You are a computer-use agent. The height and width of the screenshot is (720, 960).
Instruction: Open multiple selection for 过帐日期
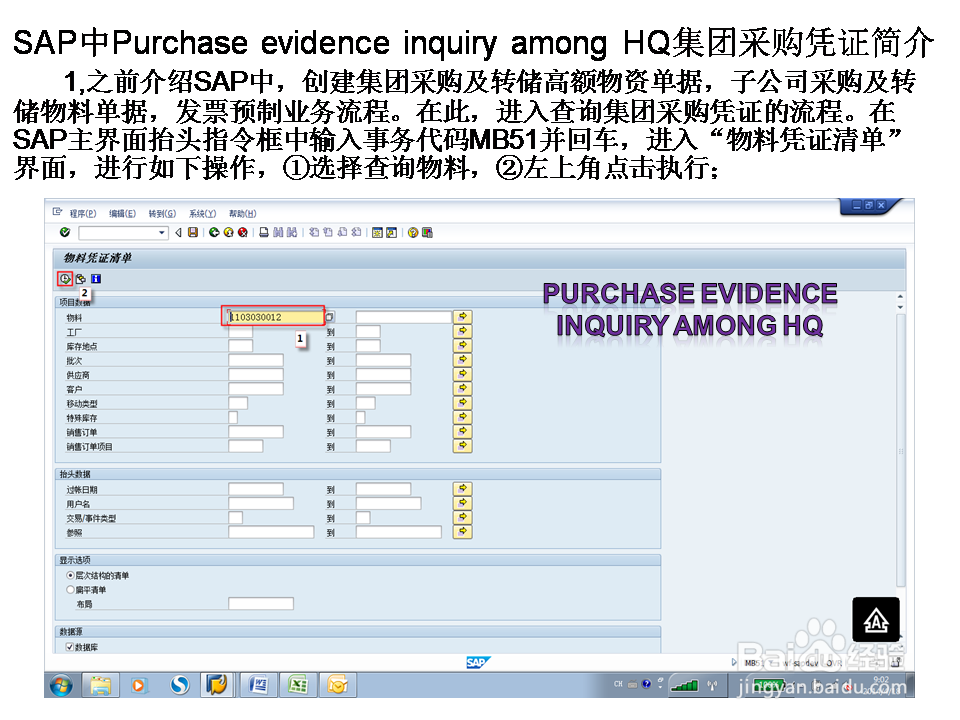461,489
